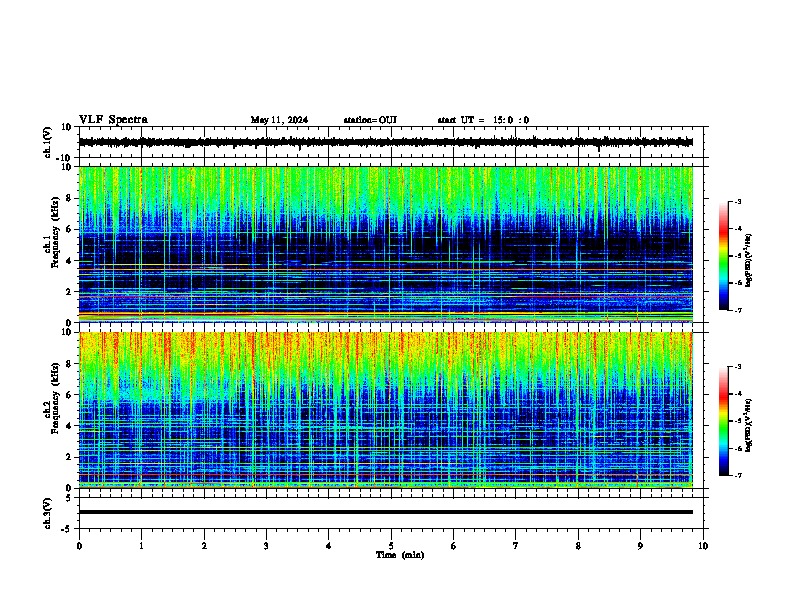Click the "station=OUI" header text

pos(370,120)
